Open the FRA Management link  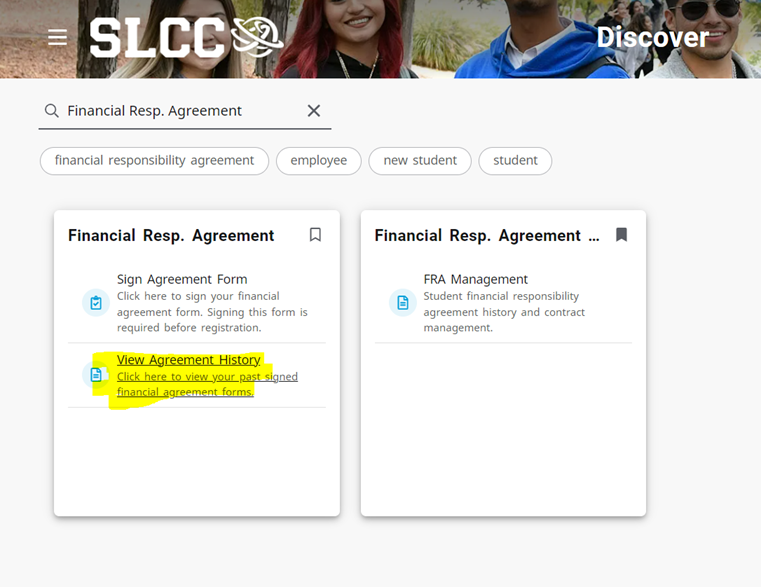coord(475,280)
